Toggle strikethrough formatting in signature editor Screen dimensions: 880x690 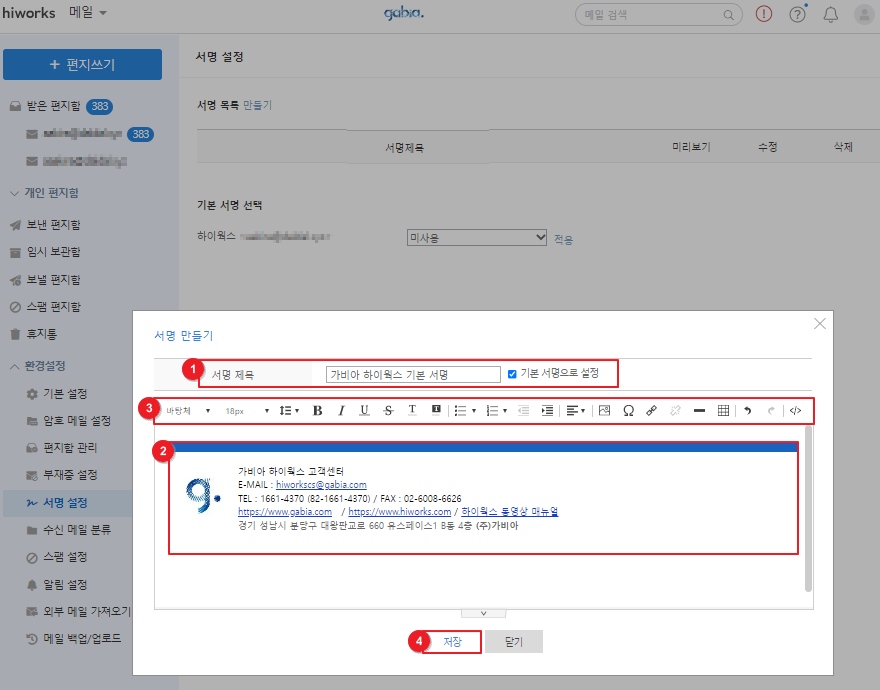(x=388, y=410)
